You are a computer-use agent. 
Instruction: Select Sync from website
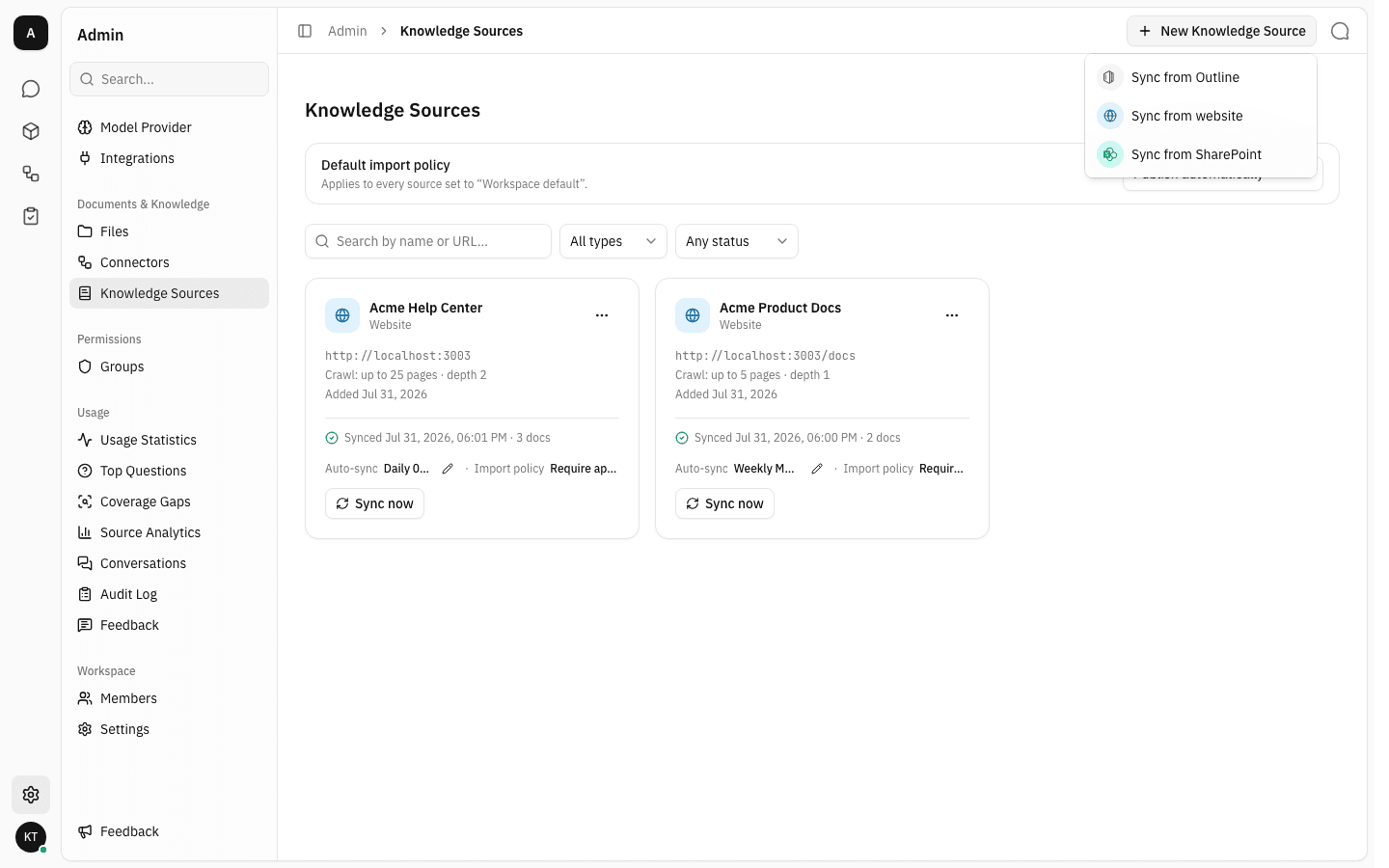coord(1201,116)
